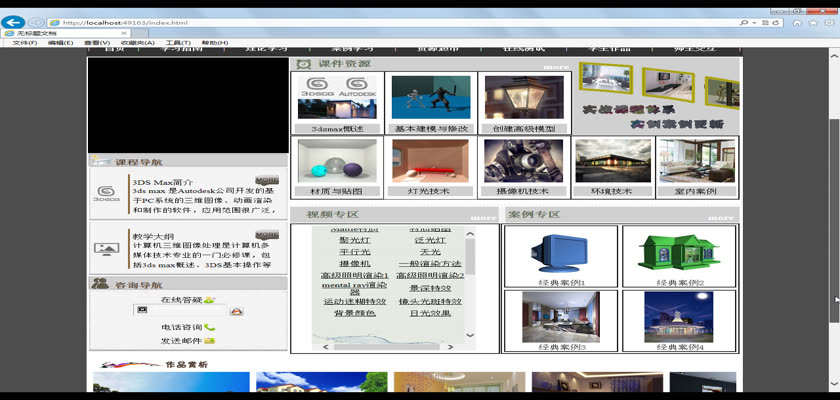This screenshot has width=840, height=400.
Task: Click the QQ penguin icon button
Action: [236, 311]
